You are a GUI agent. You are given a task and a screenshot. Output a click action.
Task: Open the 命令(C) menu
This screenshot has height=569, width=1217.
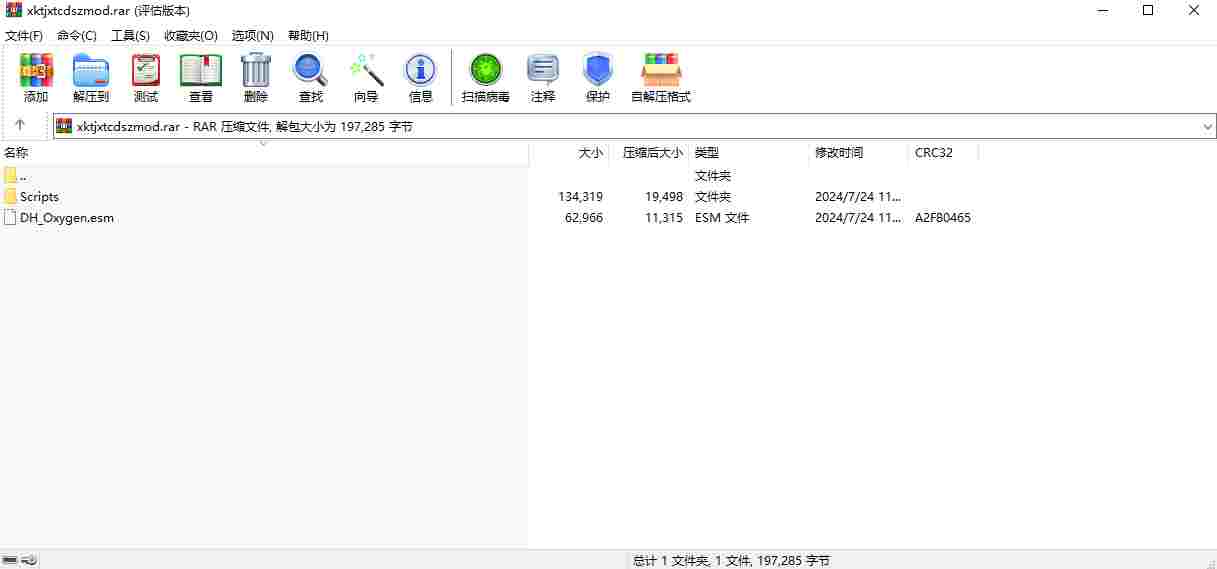pos(77,35)
